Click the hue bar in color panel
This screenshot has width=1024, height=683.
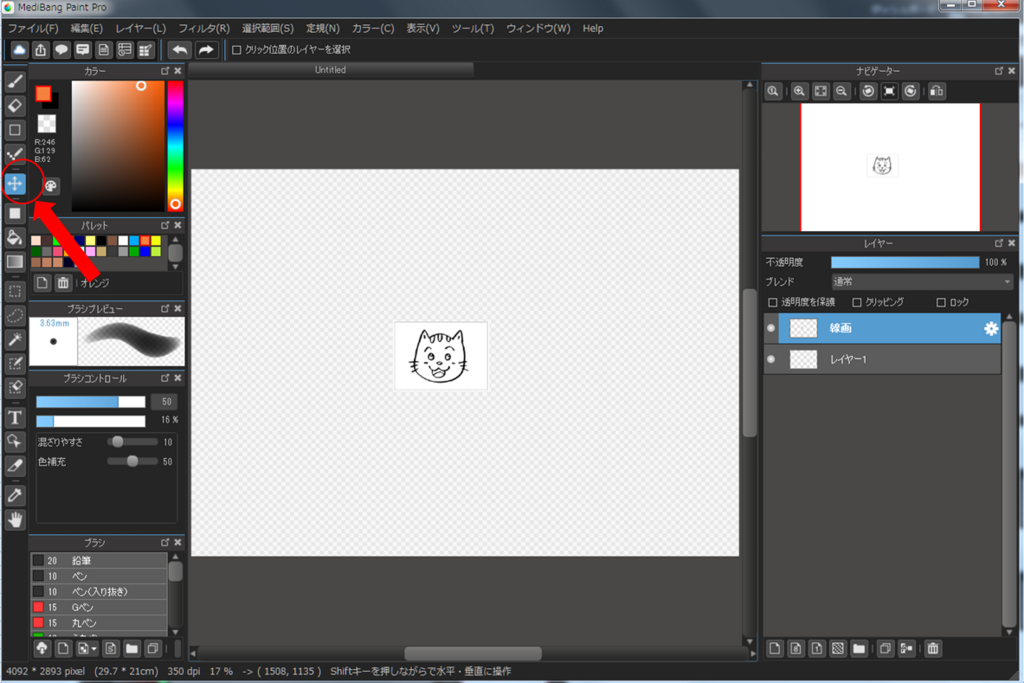(x=175, y=146)
